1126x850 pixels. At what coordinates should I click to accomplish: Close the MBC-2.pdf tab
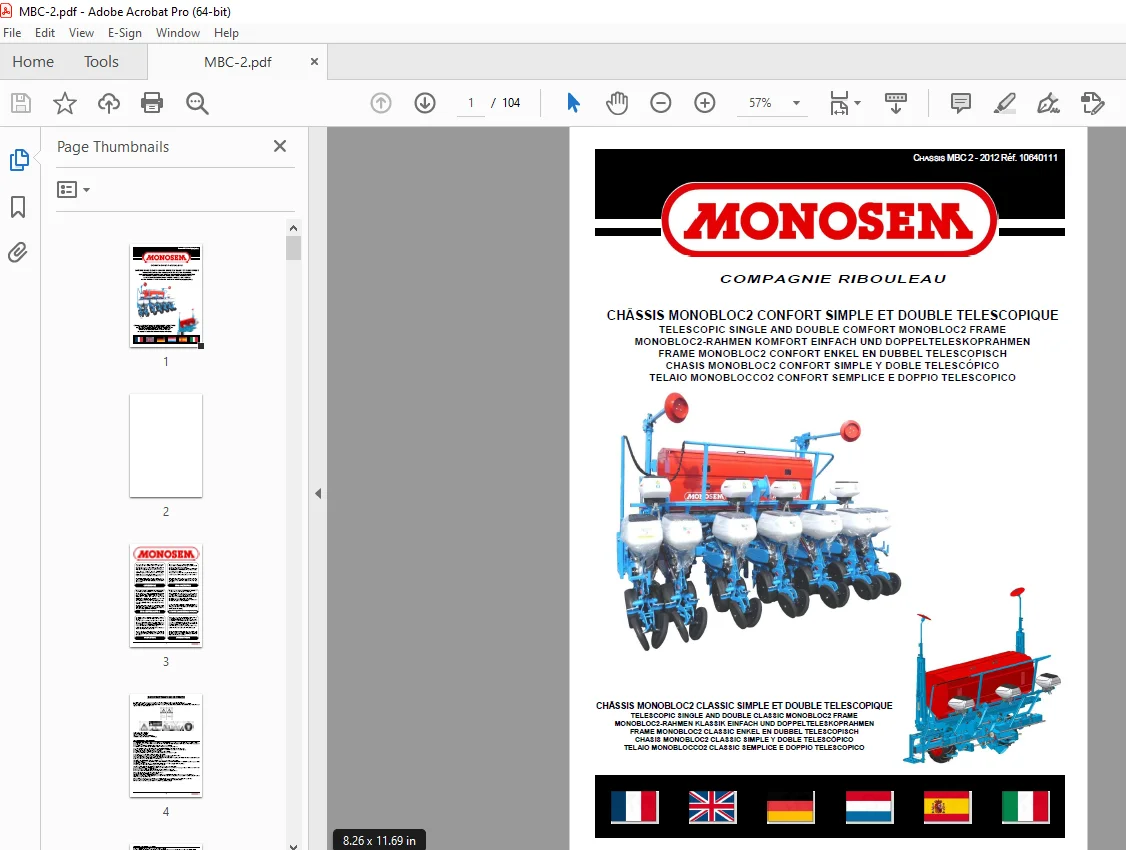point(314,62)
